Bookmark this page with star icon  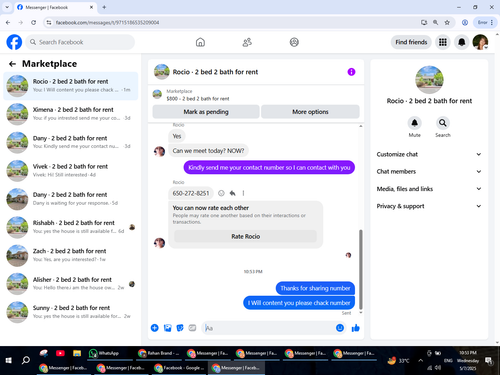pyautogui.click(x=447, y=22)
